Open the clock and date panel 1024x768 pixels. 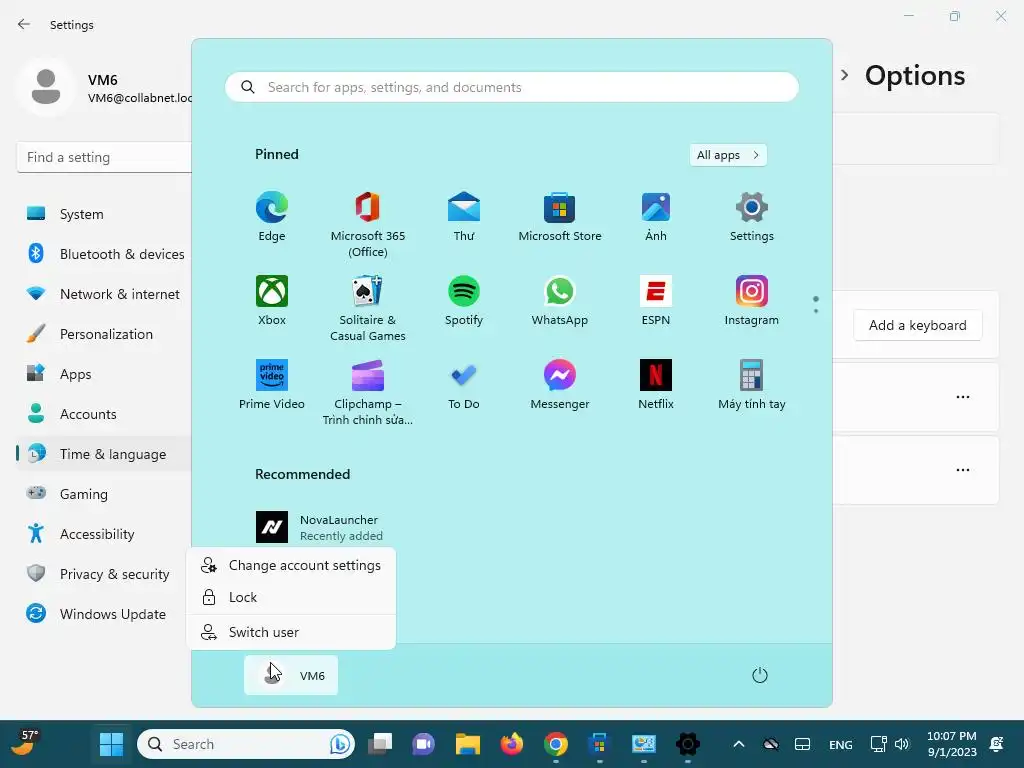[x=952, y=744]
